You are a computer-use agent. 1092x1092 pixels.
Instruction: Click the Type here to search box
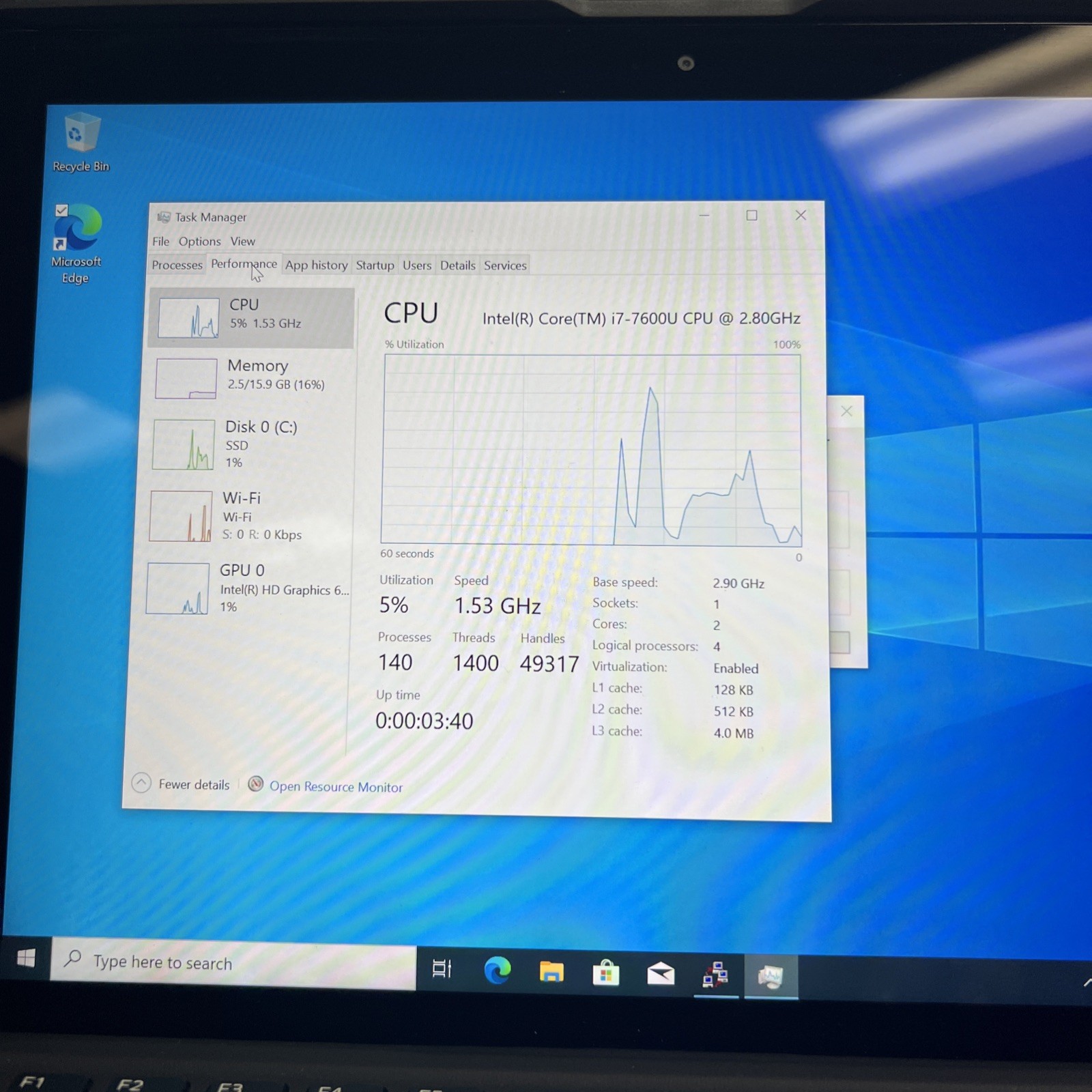233,964
